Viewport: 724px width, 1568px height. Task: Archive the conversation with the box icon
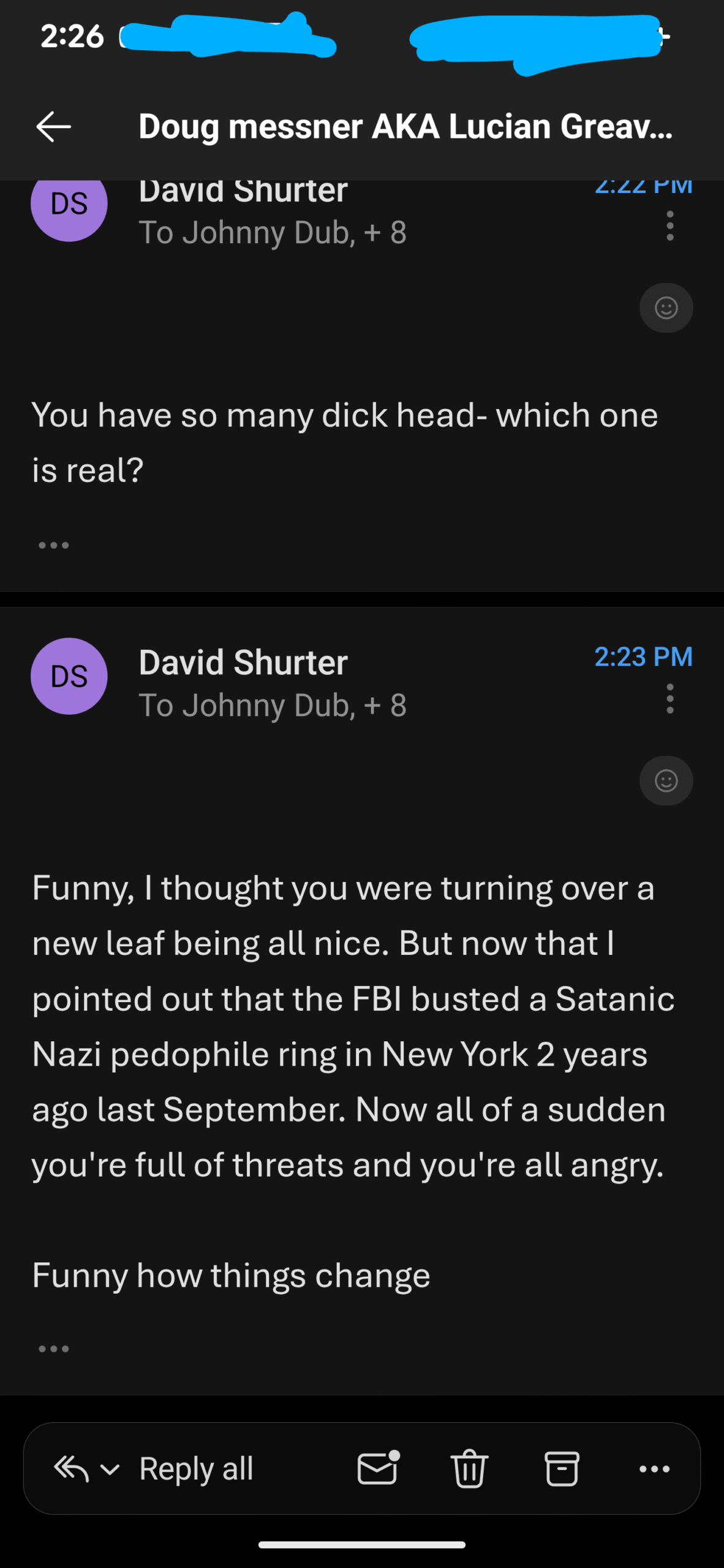click(562, 1468)
